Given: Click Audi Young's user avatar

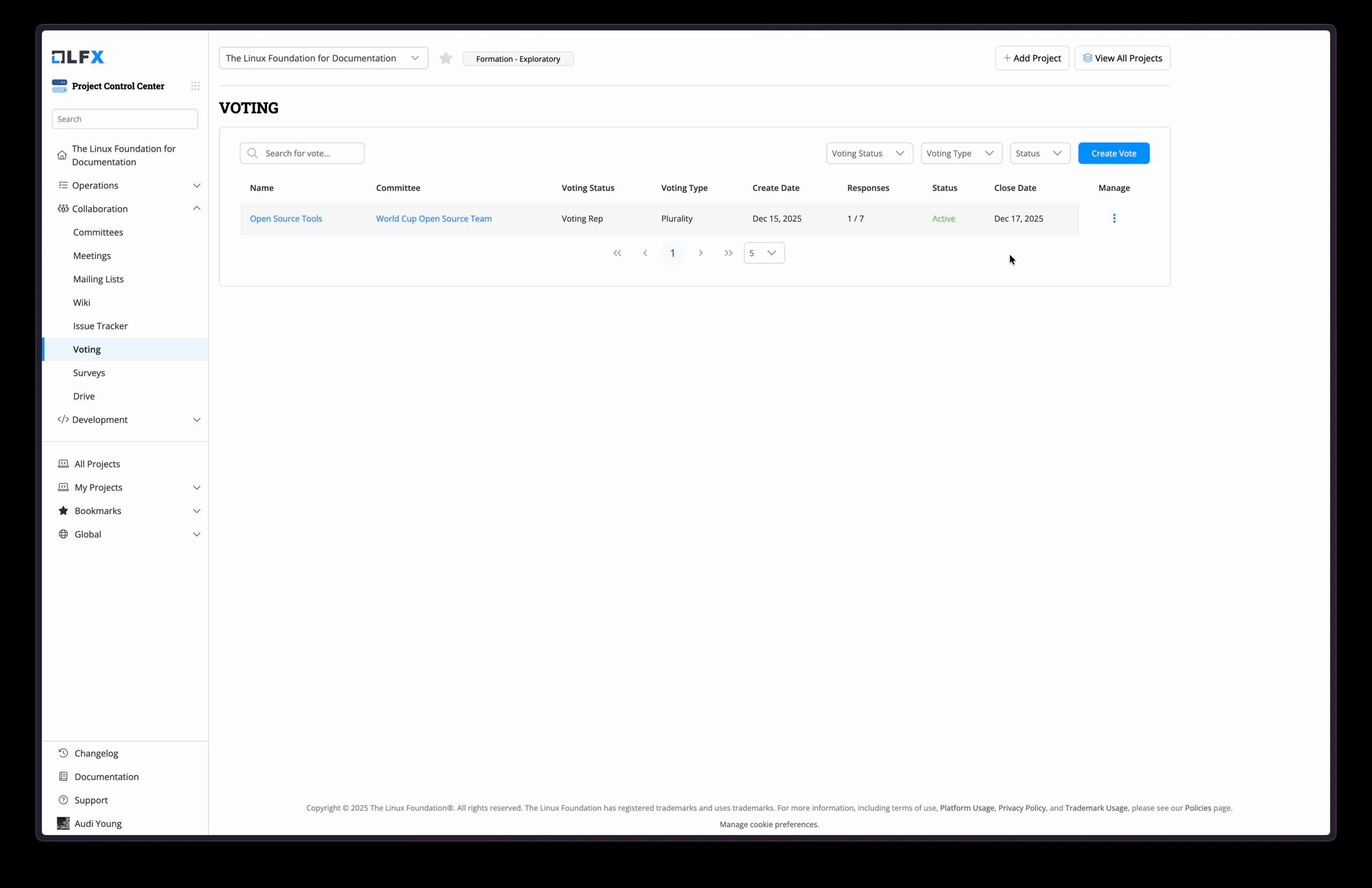Looking at the screenshot, I should click(63, 823).
